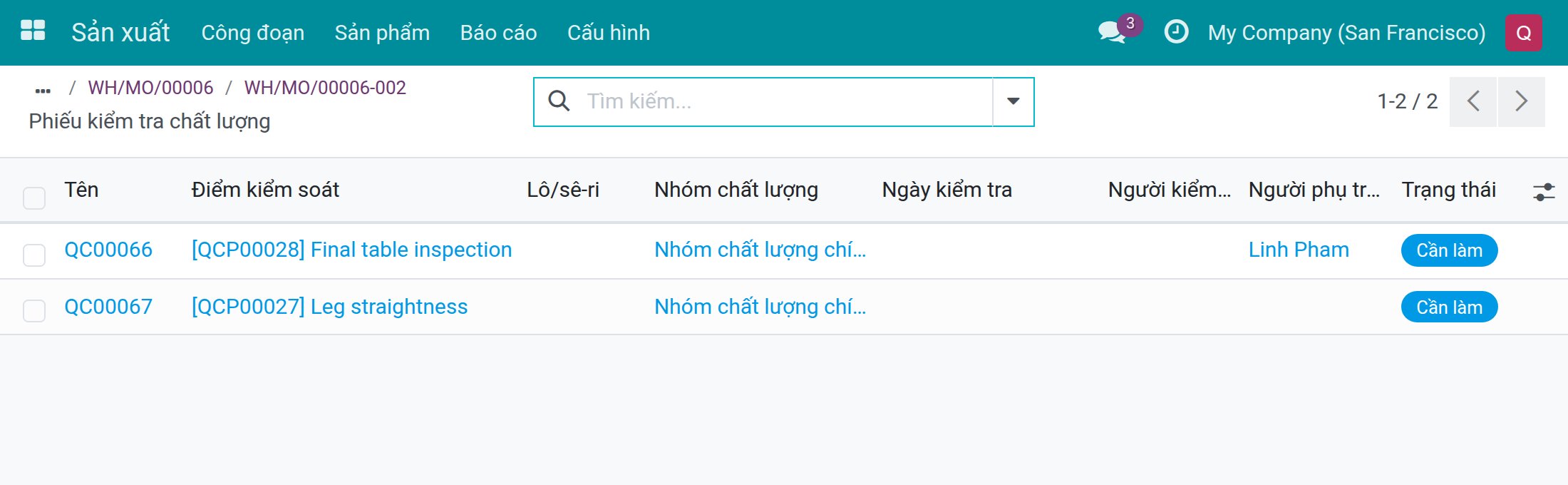Open [QCP00027] Leg straightness
Viewport: 1568px width, 485px height.
[329, 307]
